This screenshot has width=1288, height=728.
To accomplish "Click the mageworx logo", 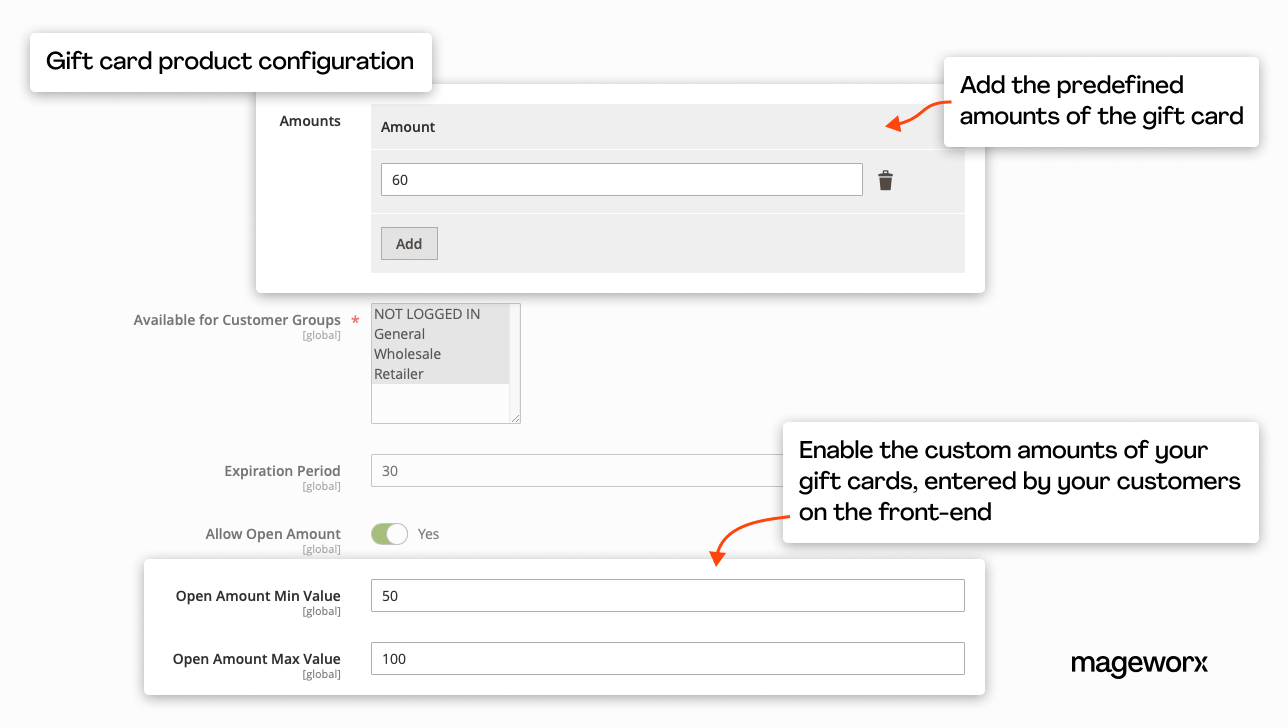I will click(x=1139, y=664).
